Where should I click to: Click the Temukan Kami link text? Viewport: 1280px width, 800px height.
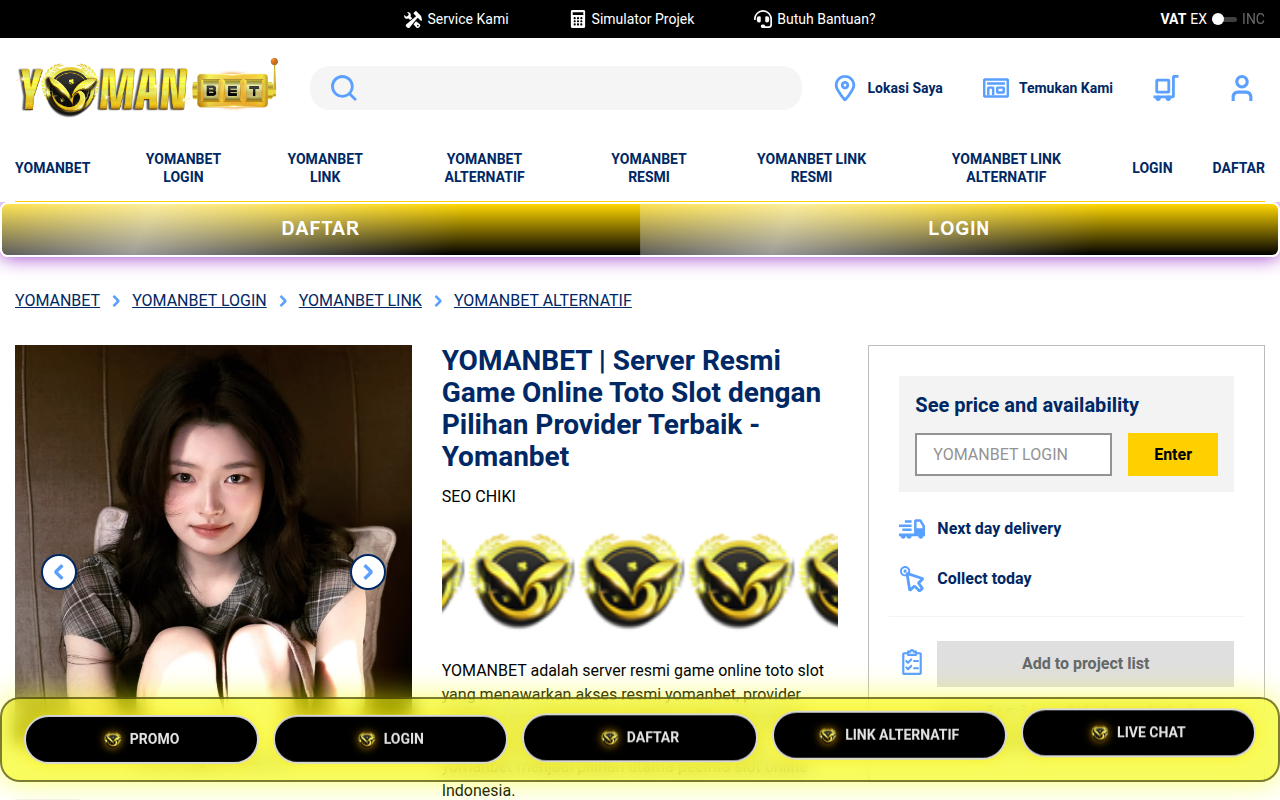pos(1066,88)
